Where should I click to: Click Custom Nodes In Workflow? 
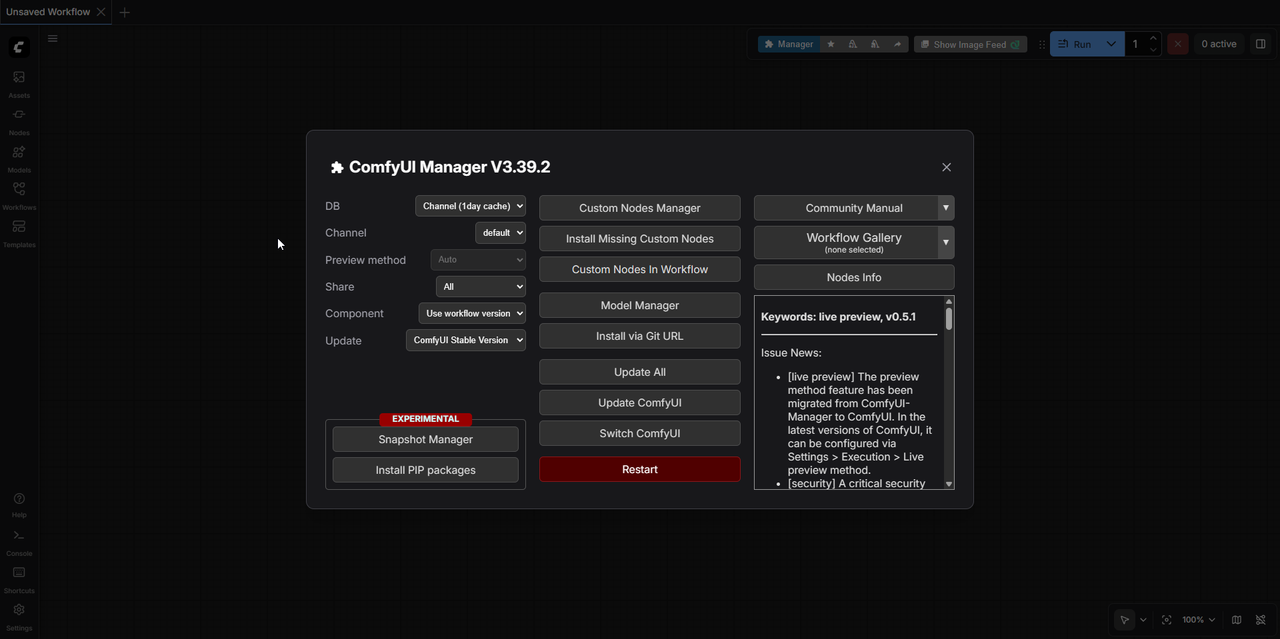[x=640, y=269]
